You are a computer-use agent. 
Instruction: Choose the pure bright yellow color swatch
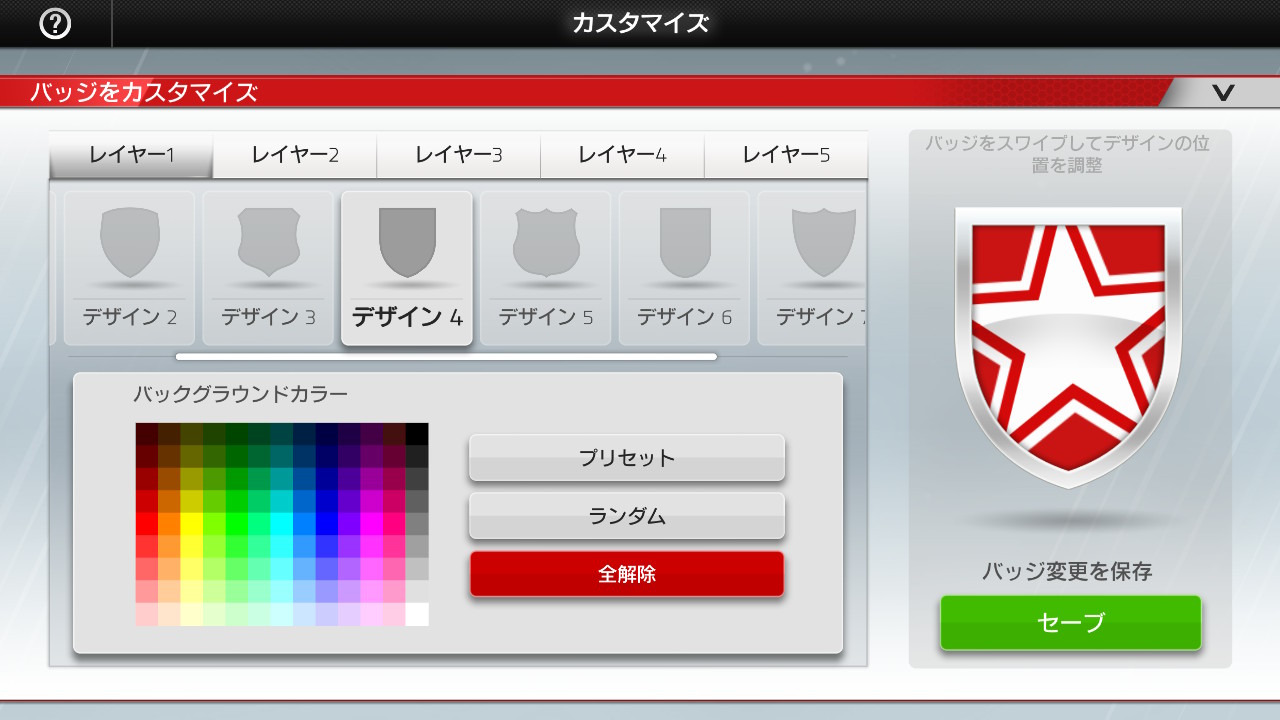pos(192,524)
